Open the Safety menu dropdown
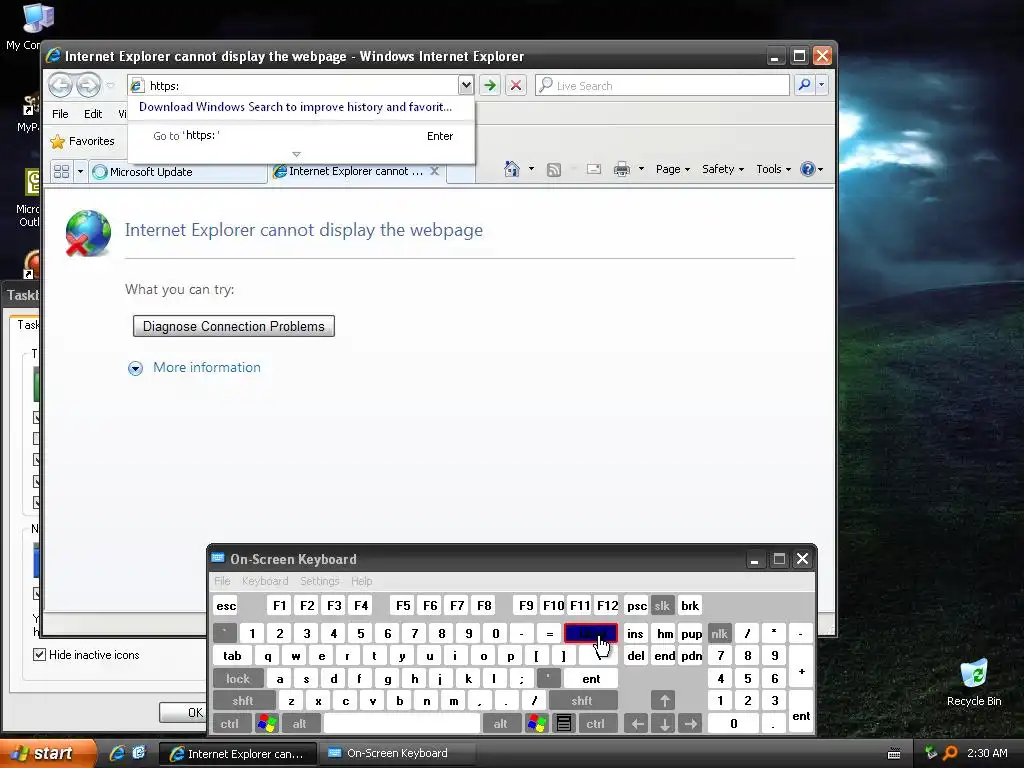Screen dimensions: 1024x768 pyautogui.click(x=723, y=169)
